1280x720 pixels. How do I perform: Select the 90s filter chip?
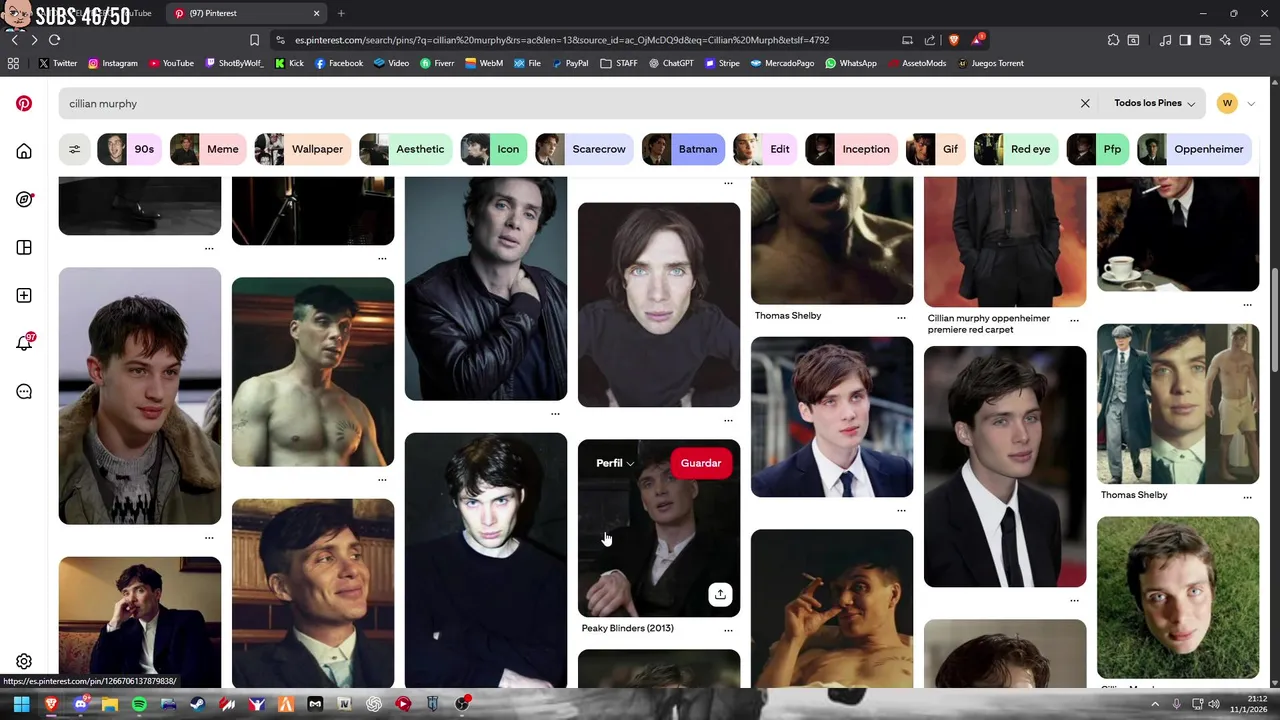tap(128, 149)
